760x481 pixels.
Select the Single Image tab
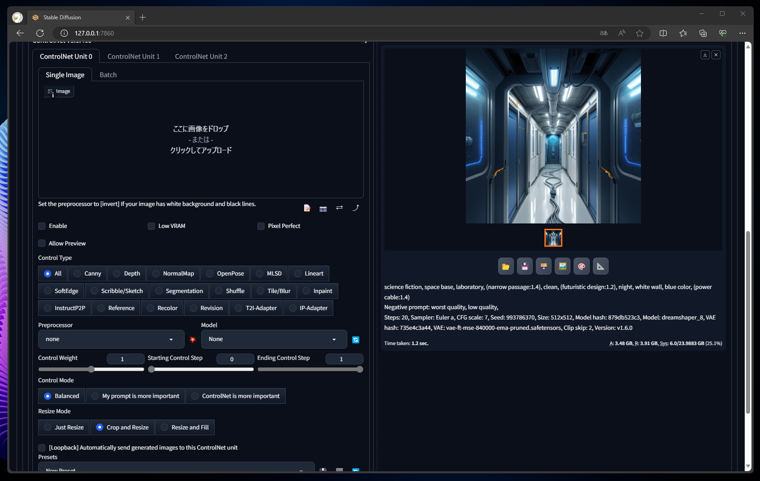65,75
